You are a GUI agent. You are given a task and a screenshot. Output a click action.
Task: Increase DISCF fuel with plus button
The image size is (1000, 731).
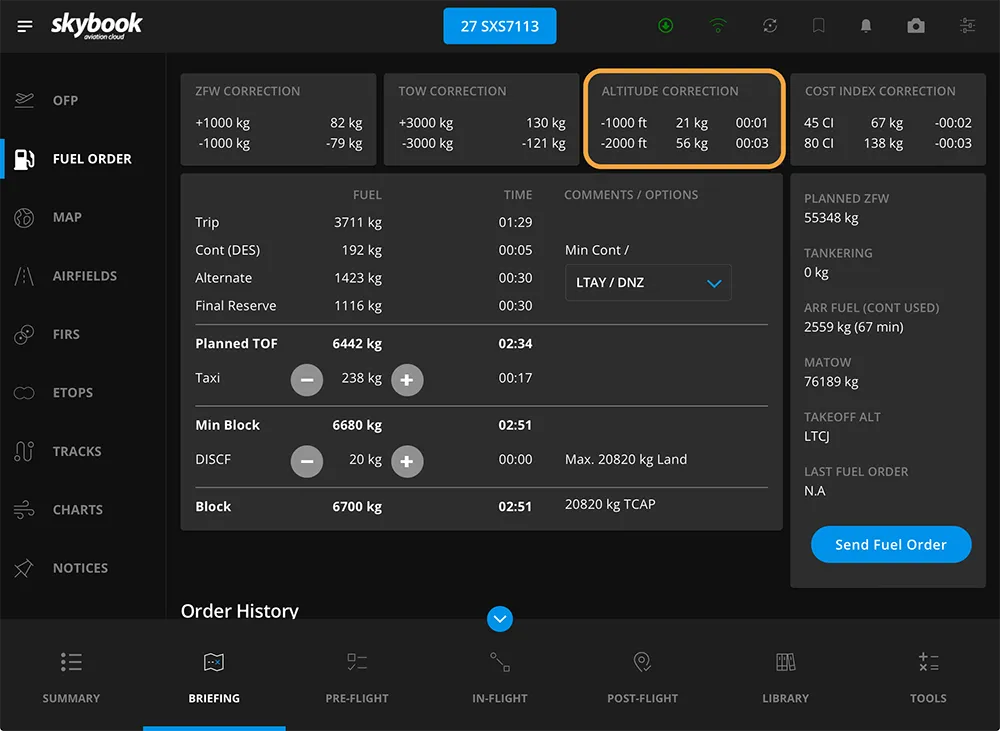[x=407, y=461]
